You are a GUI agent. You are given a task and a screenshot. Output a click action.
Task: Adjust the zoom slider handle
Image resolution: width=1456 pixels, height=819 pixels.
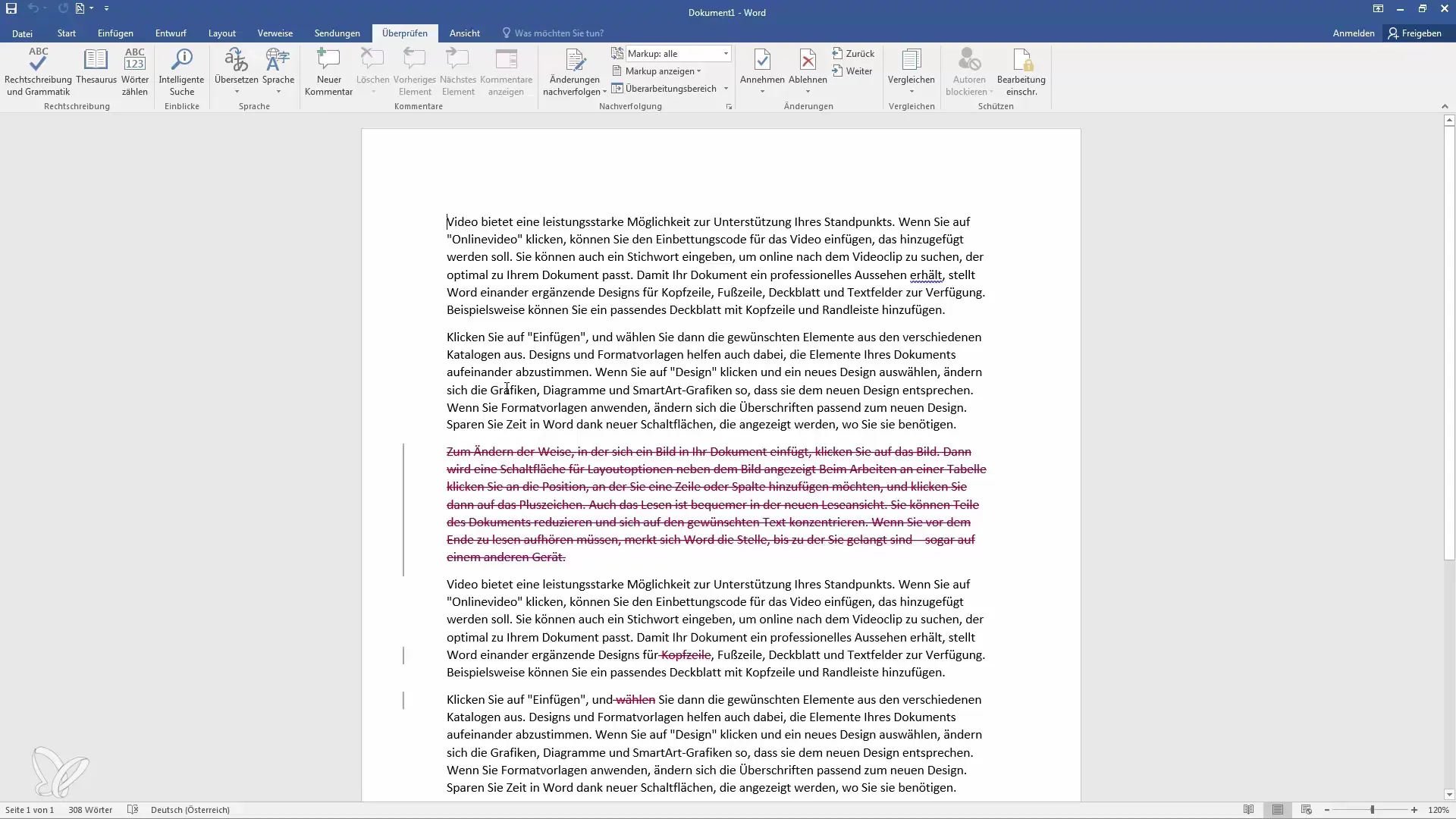1372,810
